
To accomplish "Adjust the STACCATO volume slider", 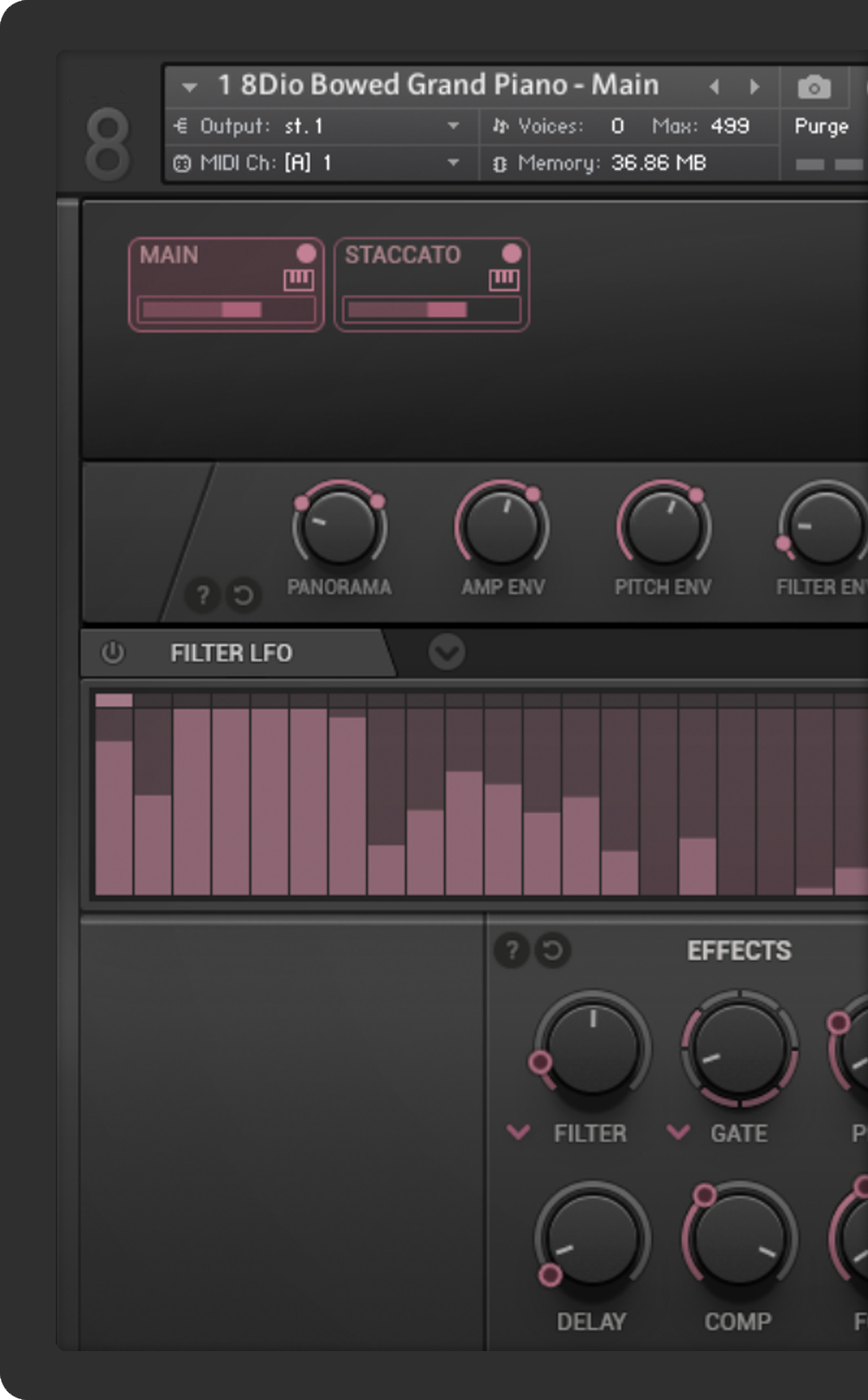I will 431,310.
